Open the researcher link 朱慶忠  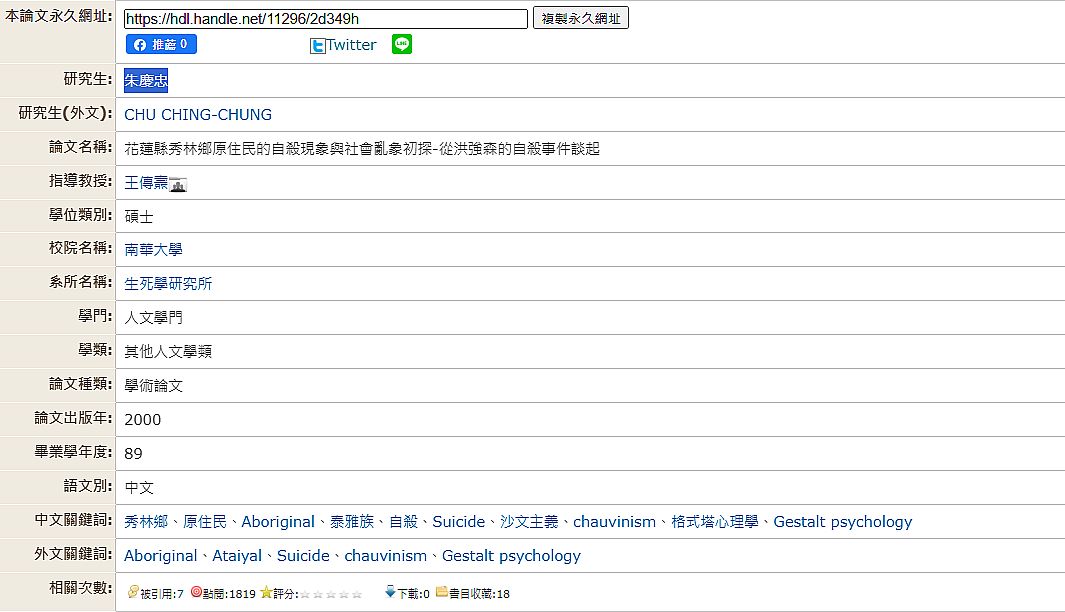tap(146, 81)
